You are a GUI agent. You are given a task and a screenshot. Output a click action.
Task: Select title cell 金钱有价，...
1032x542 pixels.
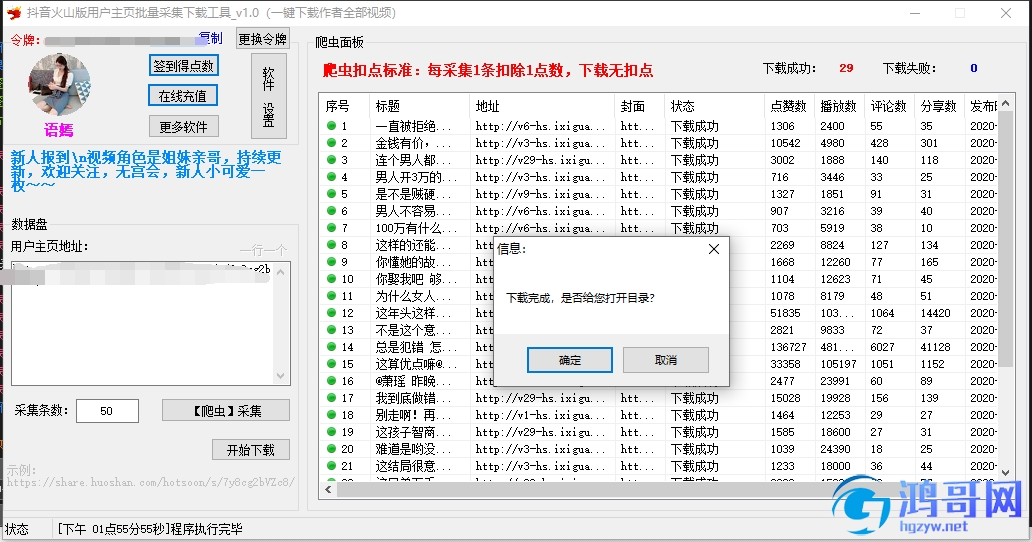(413, 143)
